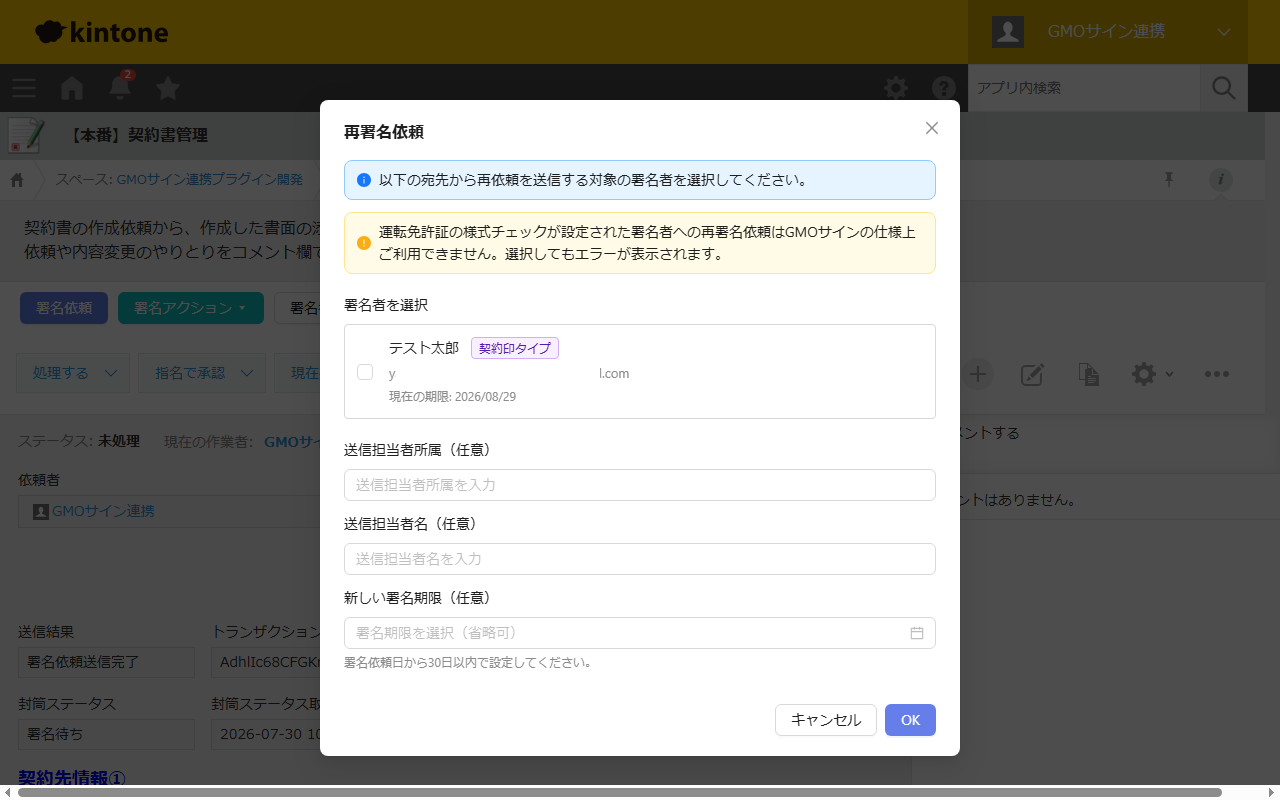Click the 署名待ち envelope status value

pos(106,734)
